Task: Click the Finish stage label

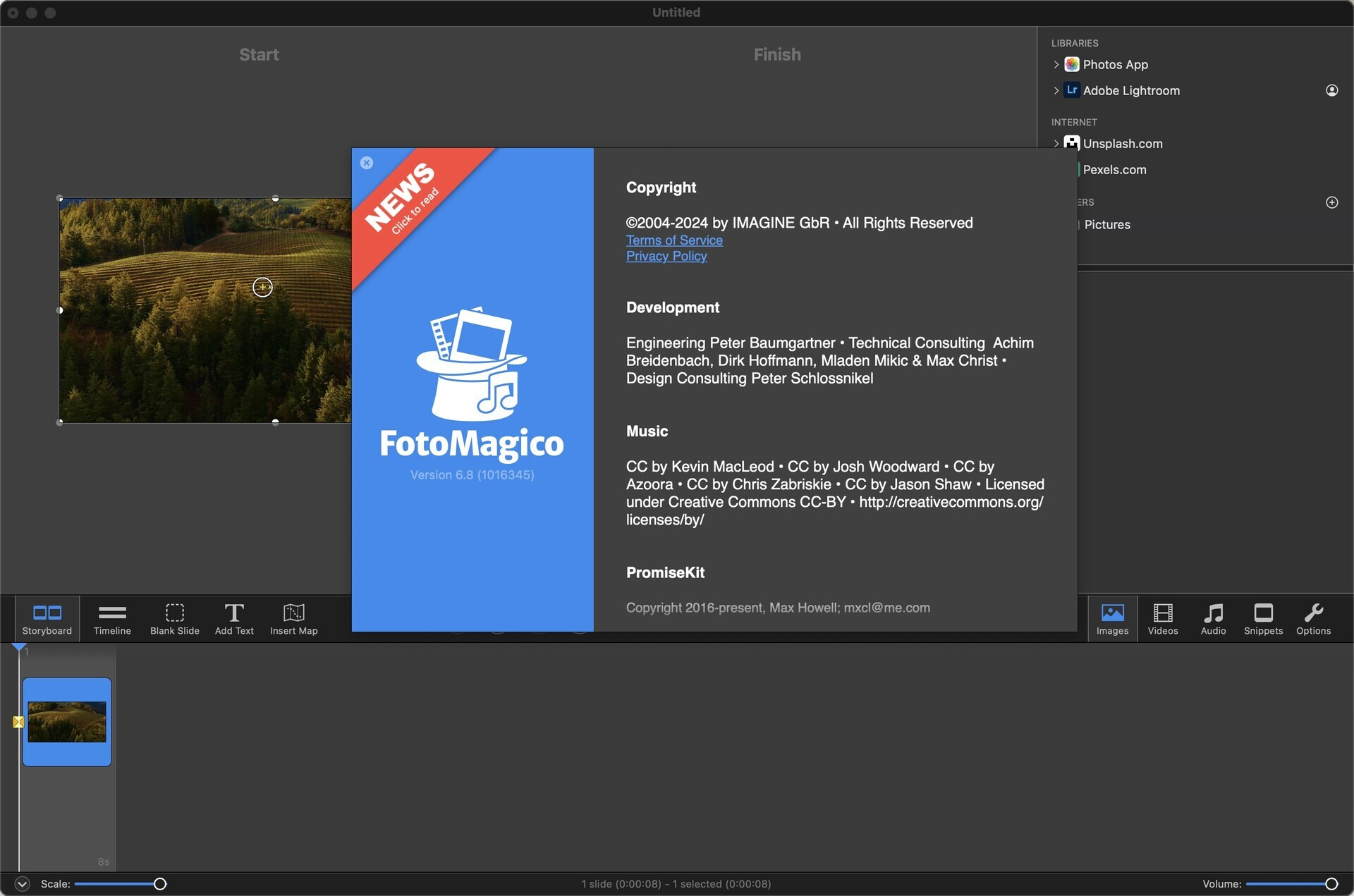Action: coord(777,55)
